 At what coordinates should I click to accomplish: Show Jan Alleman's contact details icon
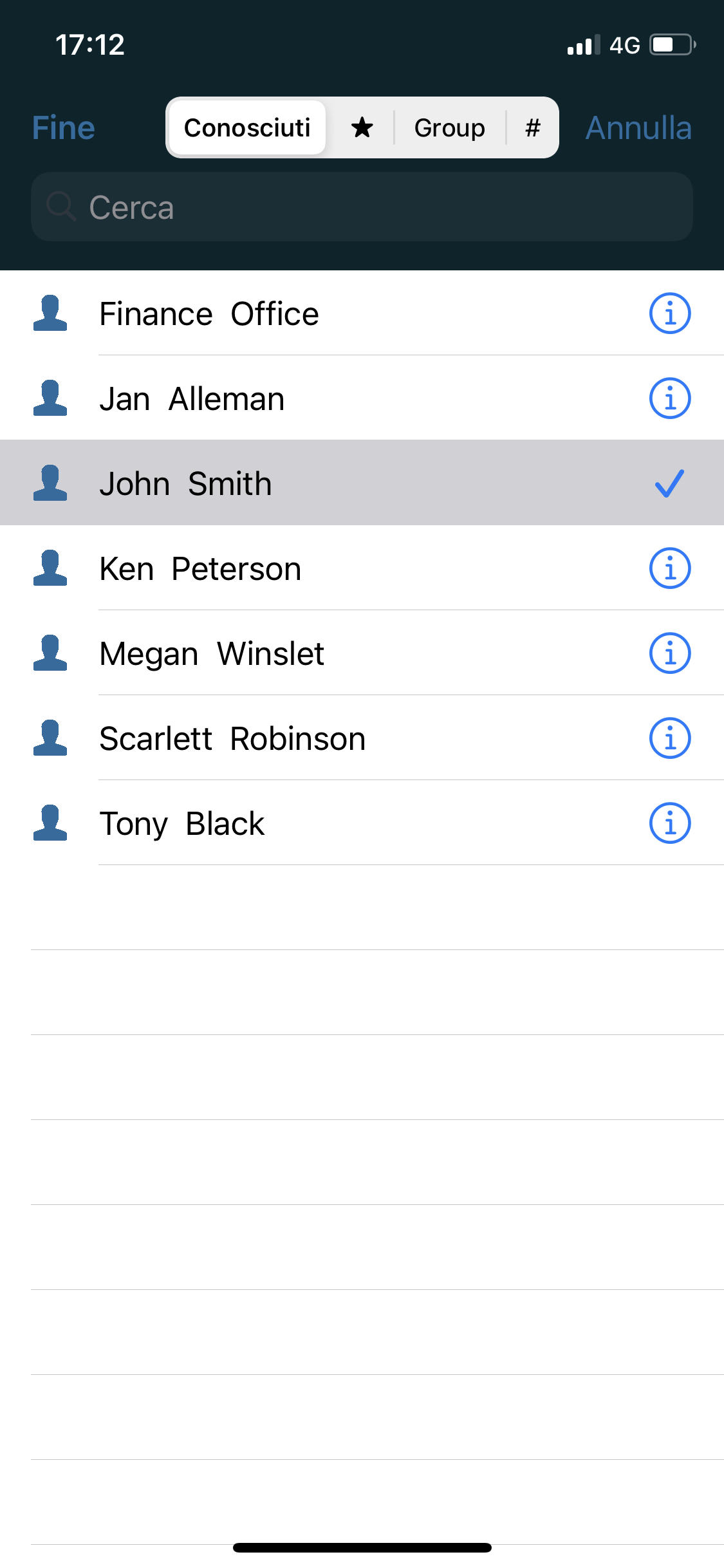(x=669, y=398)
